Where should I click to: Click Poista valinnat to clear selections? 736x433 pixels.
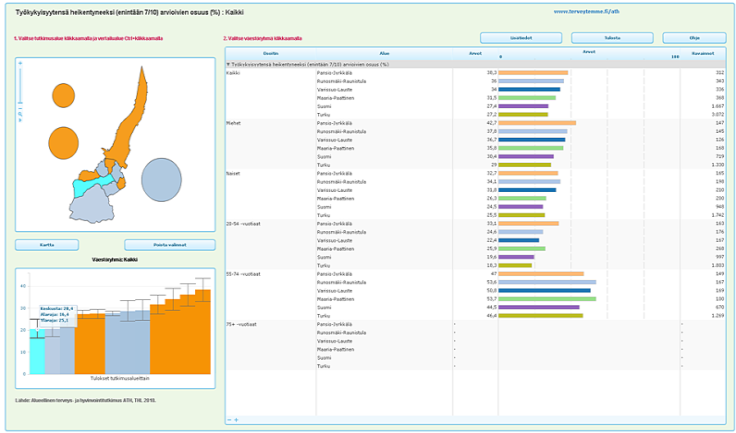(170, 245)
